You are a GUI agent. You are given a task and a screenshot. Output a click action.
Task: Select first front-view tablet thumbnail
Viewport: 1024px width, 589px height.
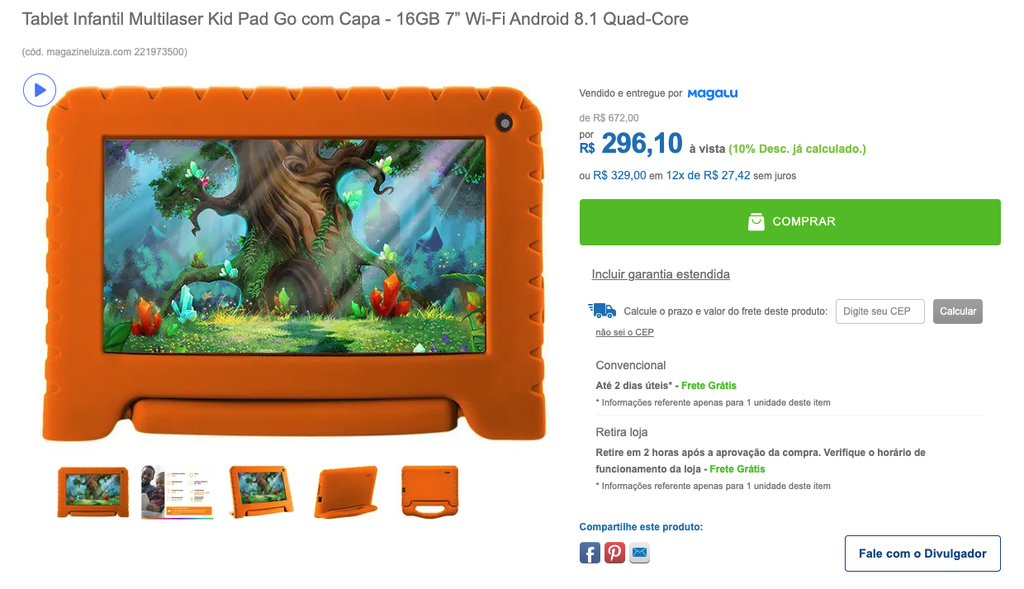coord(93,492)
